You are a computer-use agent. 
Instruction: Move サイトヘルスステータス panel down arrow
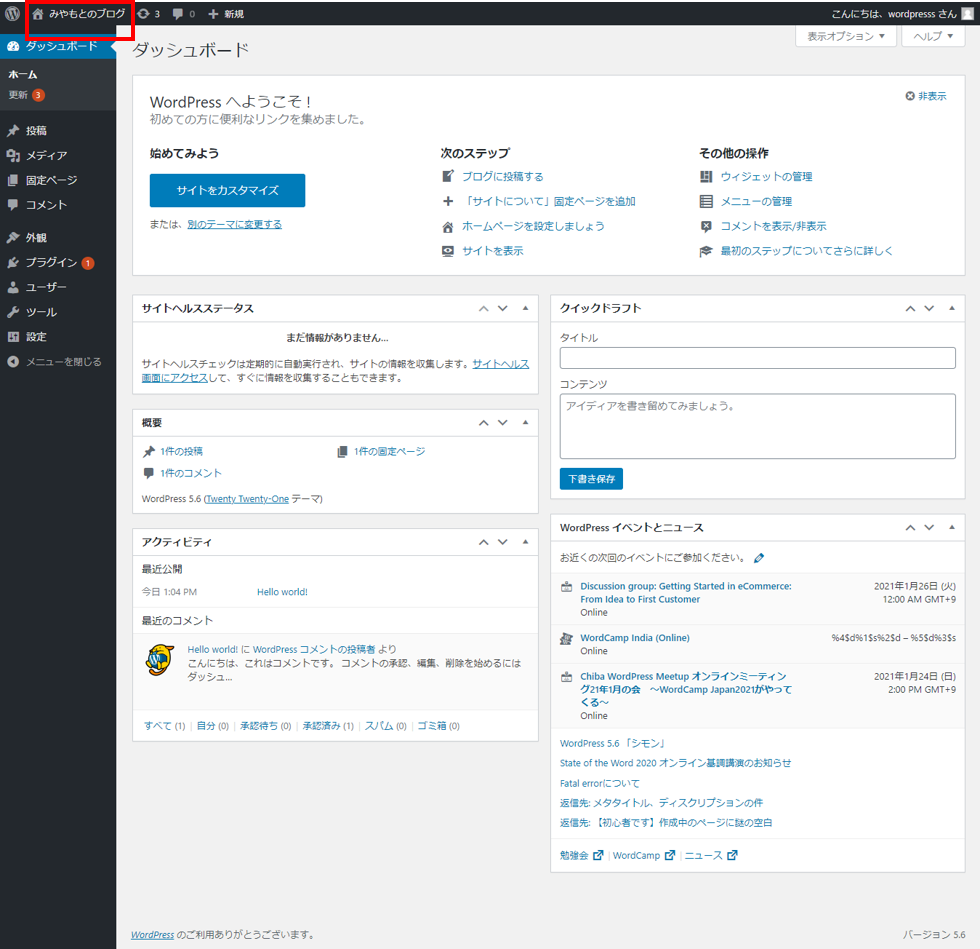click(502, 308)
